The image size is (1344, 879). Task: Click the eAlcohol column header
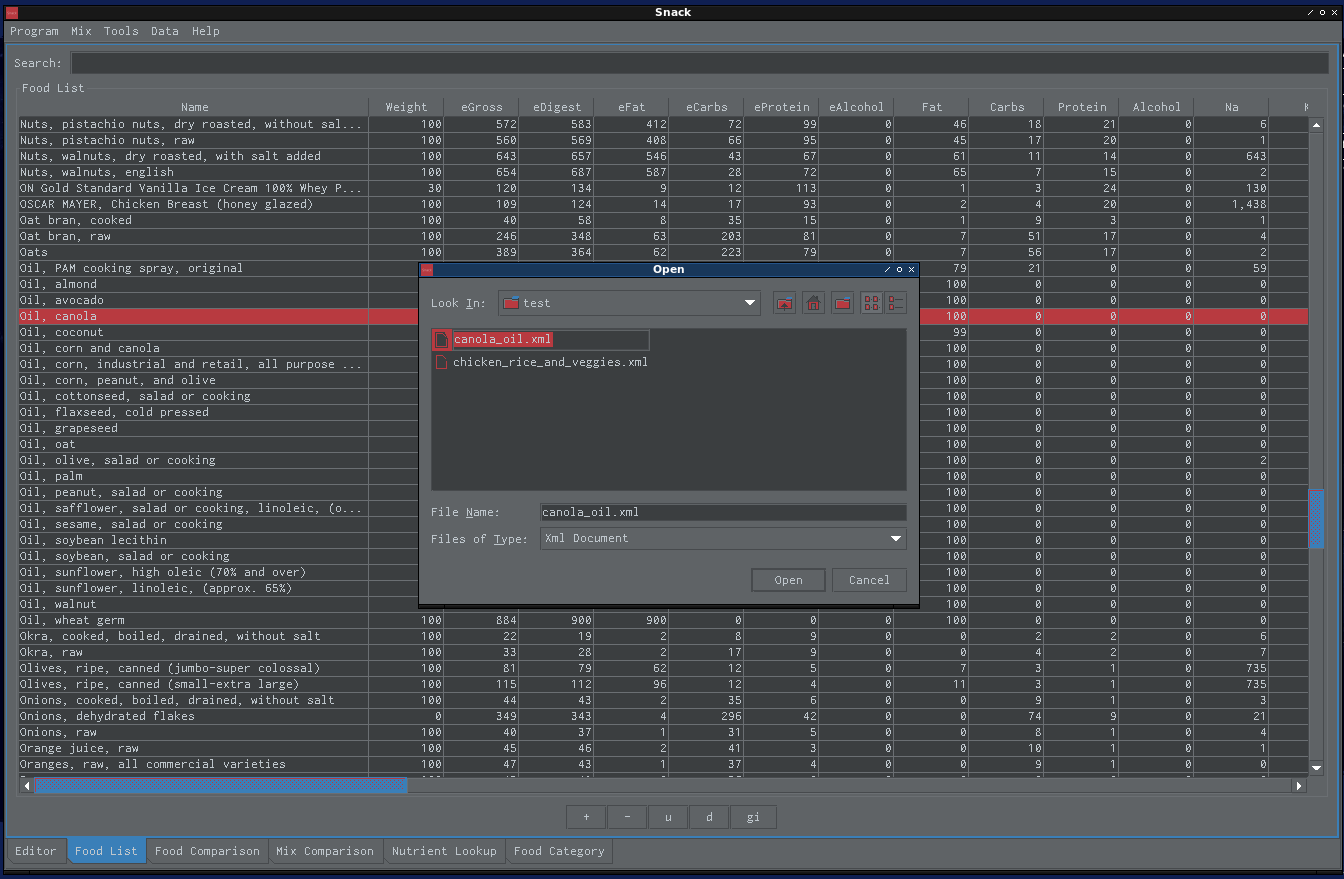click(856, 107)
